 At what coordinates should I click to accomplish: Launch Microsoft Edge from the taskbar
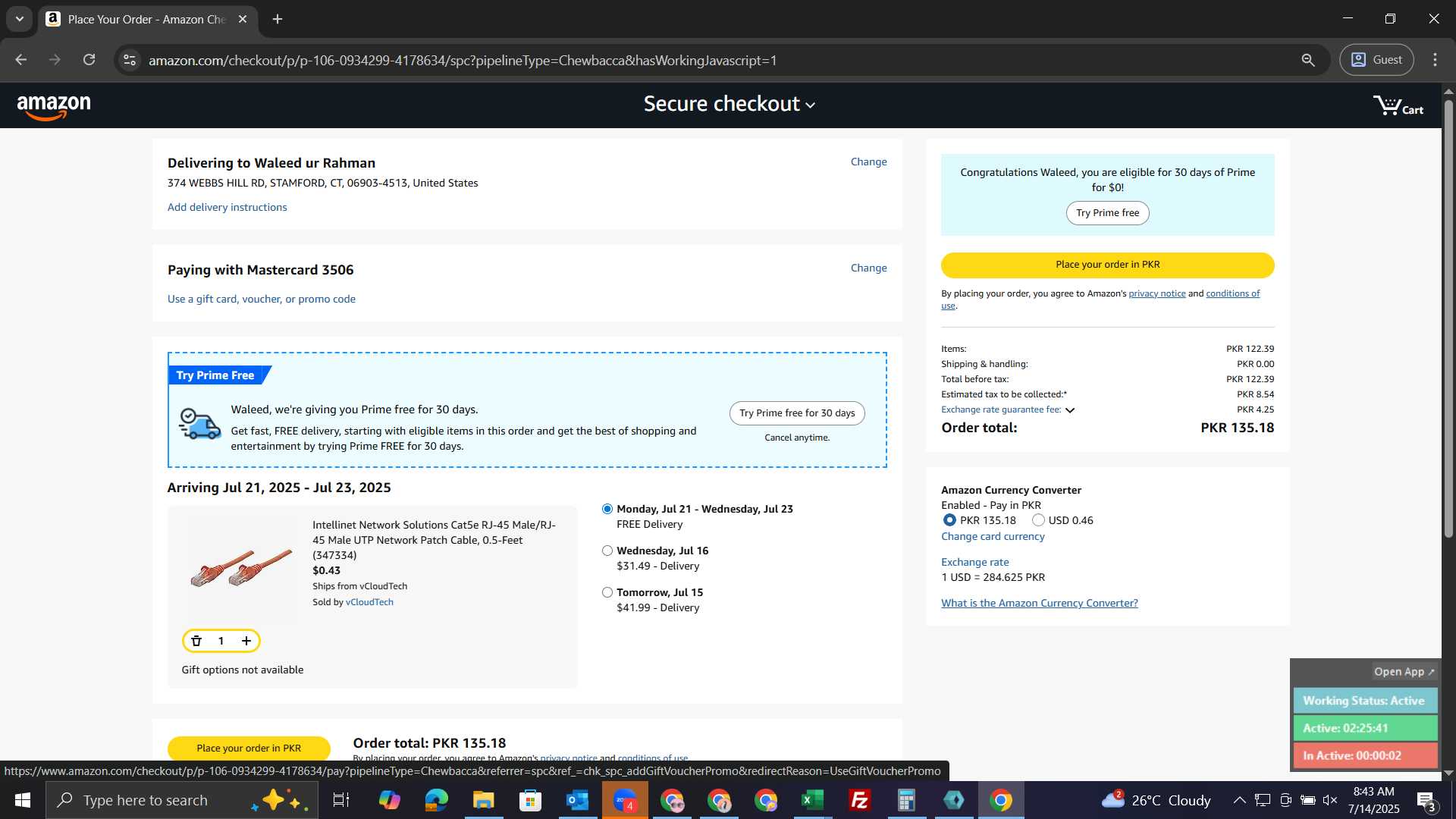(x=437, y=800)
